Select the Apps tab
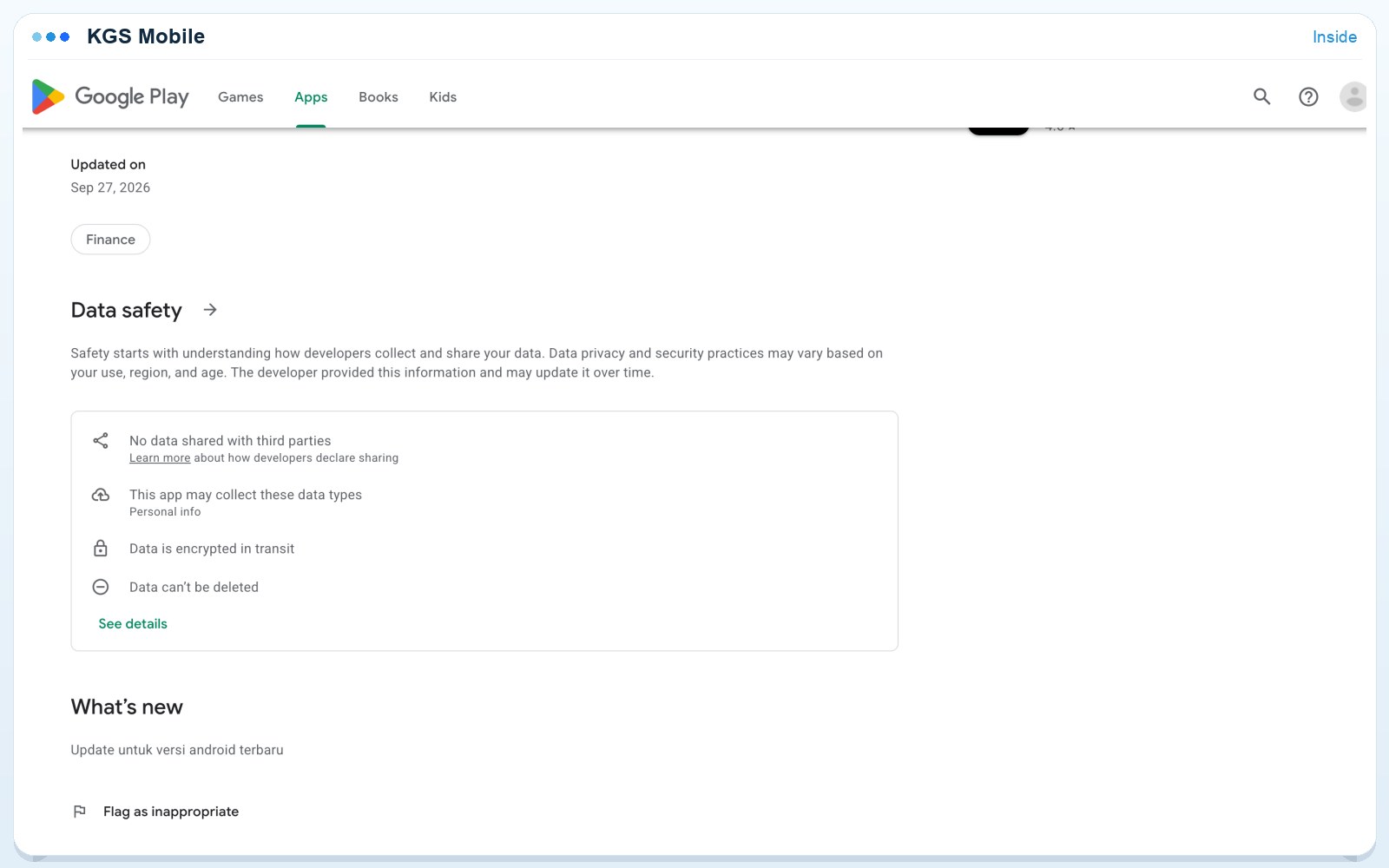 pyautogui.click(x=311, y=97)
